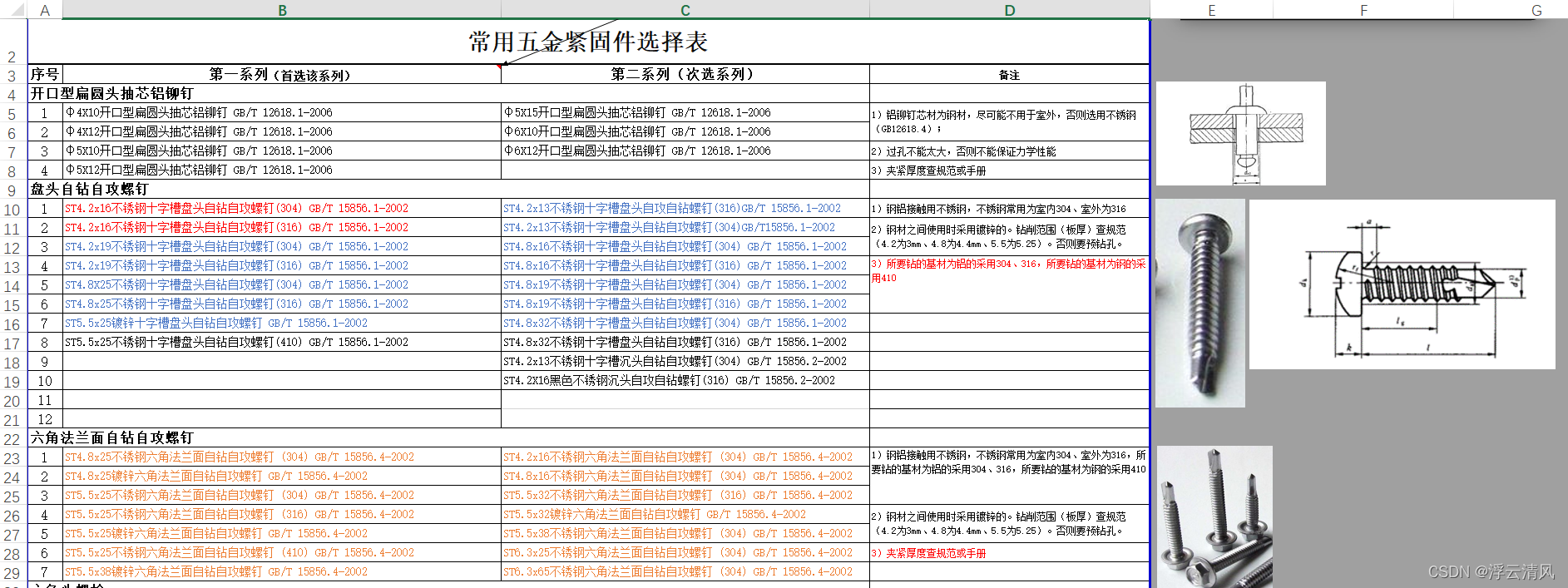Select the hex flange screws photo

[x=1214, y=516]
